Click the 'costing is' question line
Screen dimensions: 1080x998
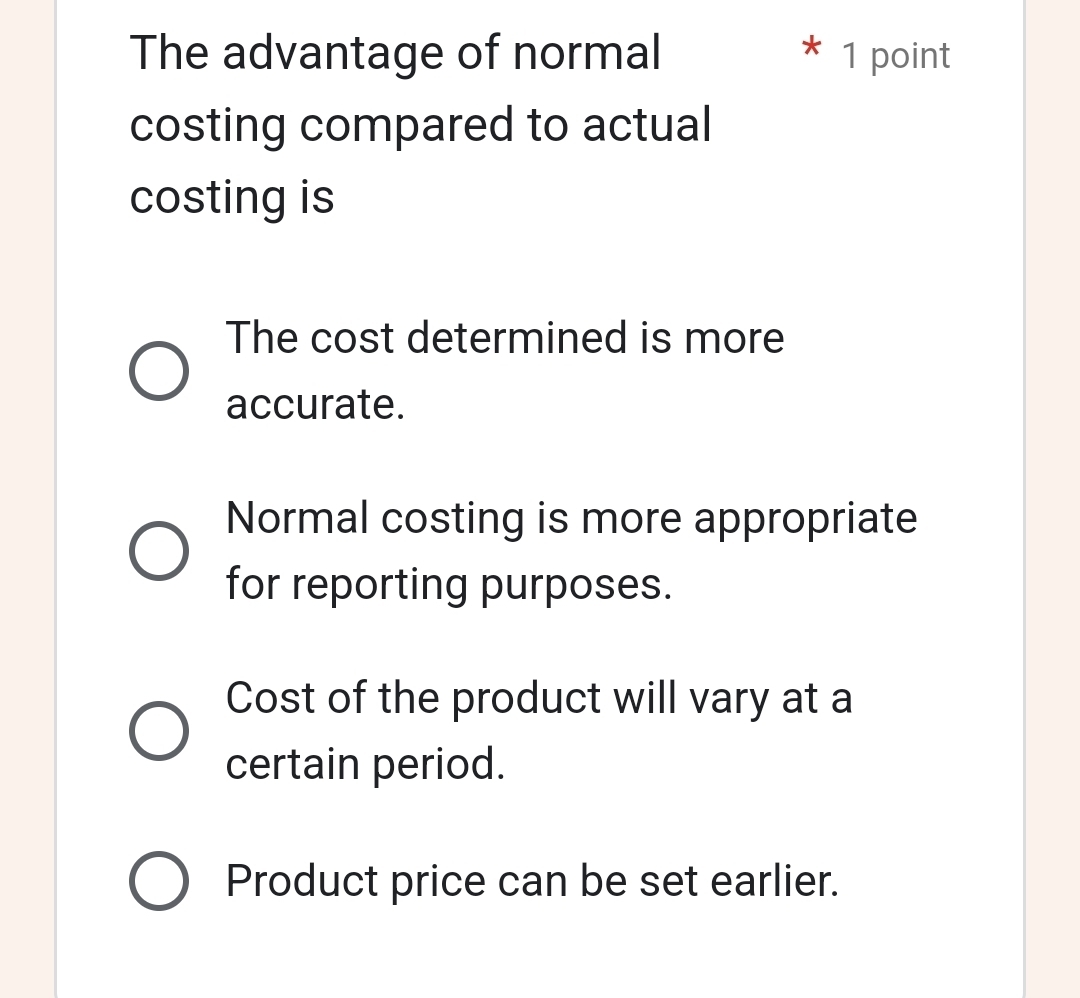pos(232,197)
